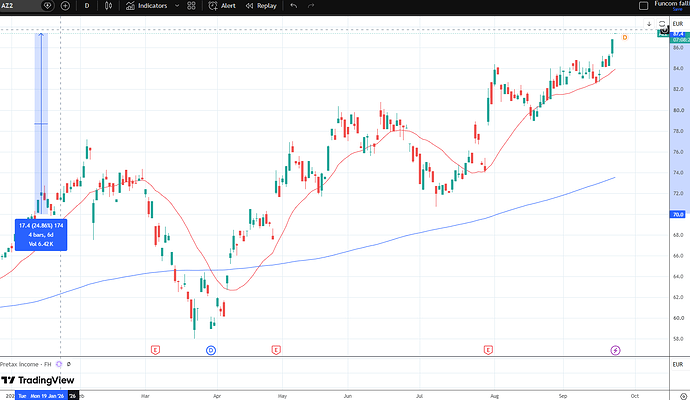
Task: Click the blue Save link under layout name
Action: (677, 9)
